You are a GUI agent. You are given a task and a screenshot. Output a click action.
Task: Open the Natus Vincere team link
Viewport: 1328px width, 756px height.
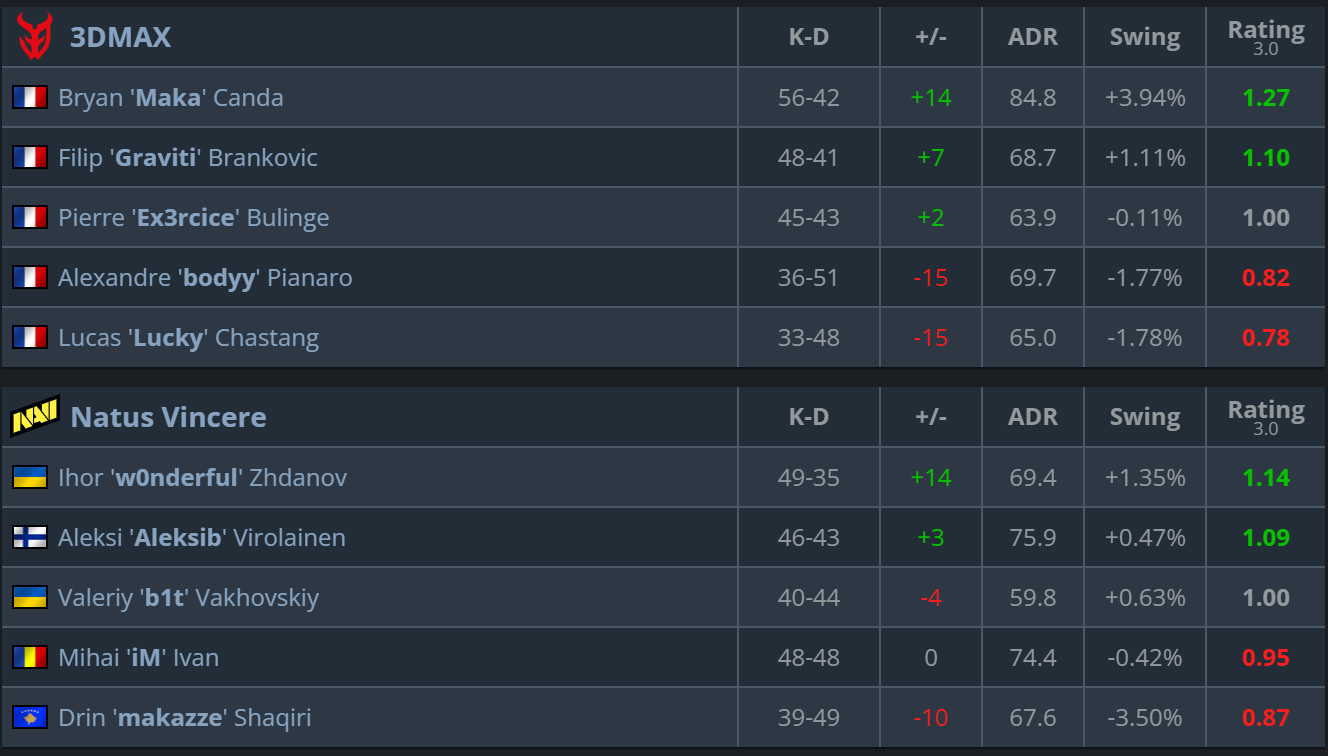click(168, 417)
